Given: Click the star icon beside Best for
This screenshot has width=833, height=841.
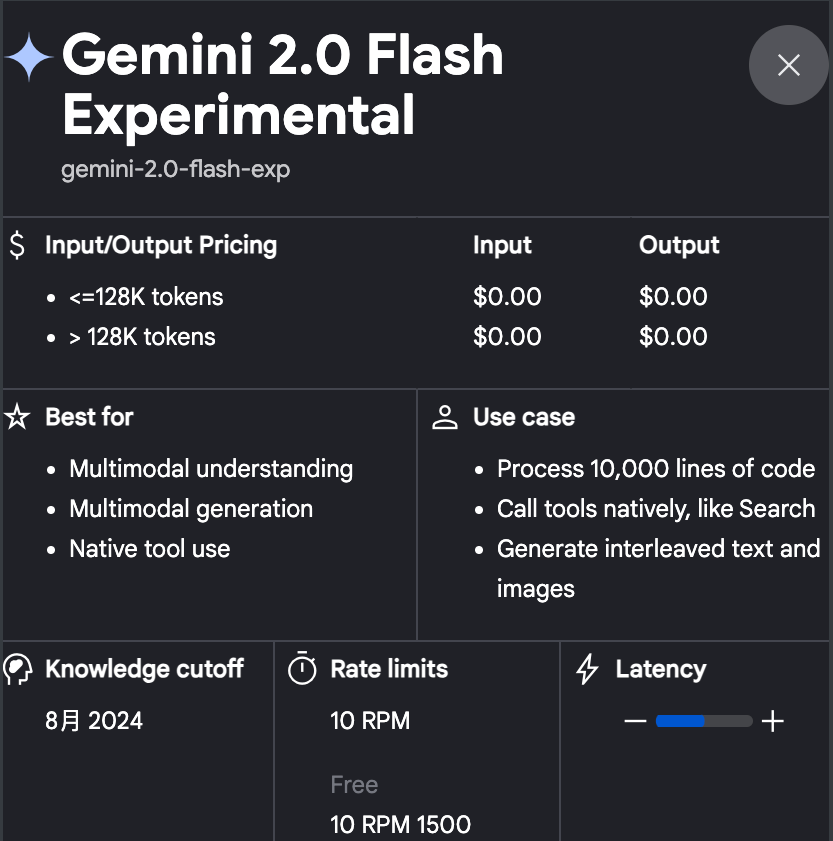Looking at the screenshot, I should click(x=18, y=417).
